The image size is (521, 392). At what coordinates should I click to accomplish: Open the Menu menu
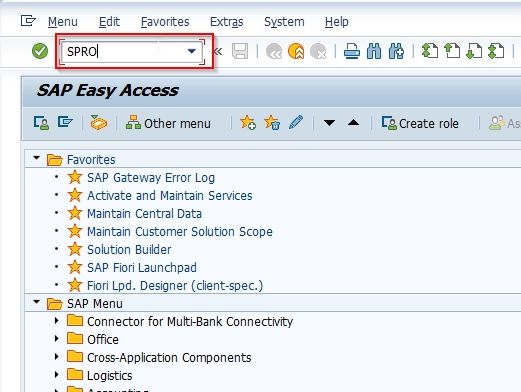63,22
